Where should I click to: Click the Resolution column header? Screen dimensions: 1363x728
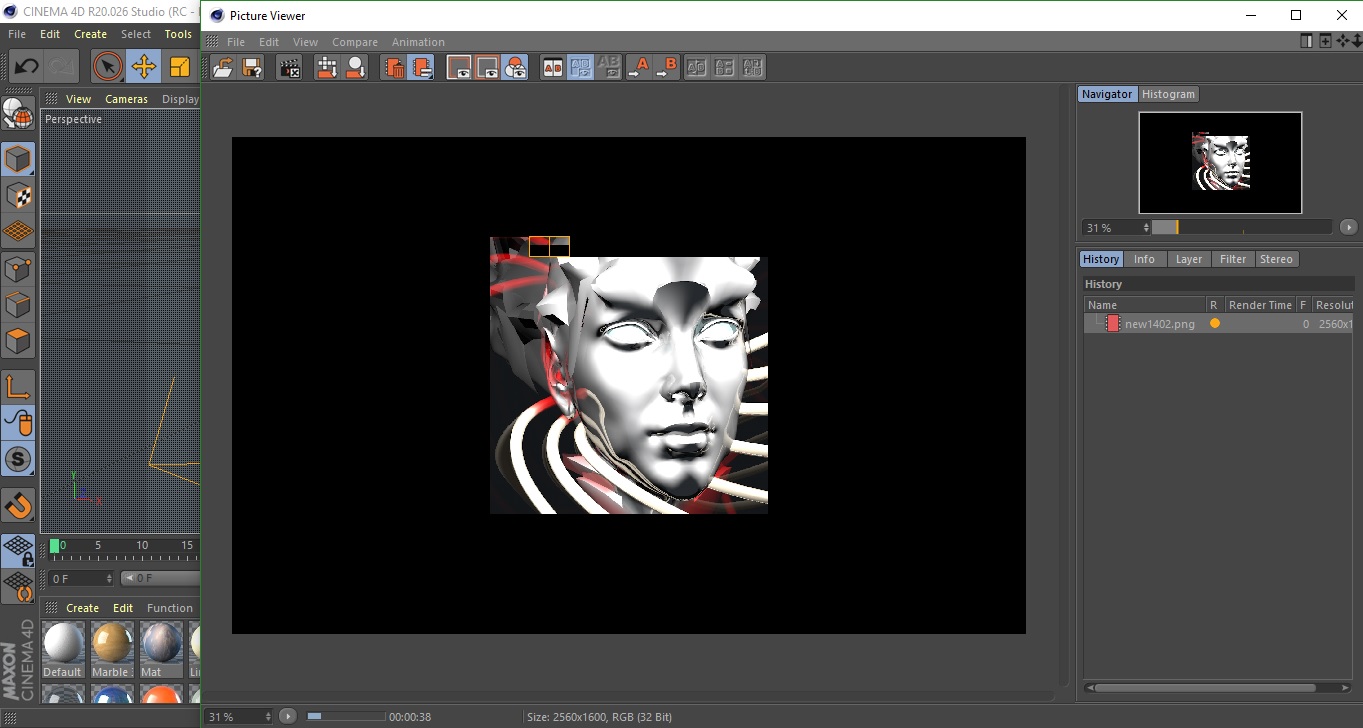pos(1334,305)
